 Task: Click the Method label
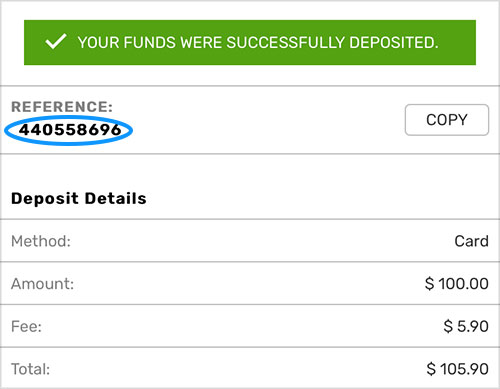click(41, 241)
